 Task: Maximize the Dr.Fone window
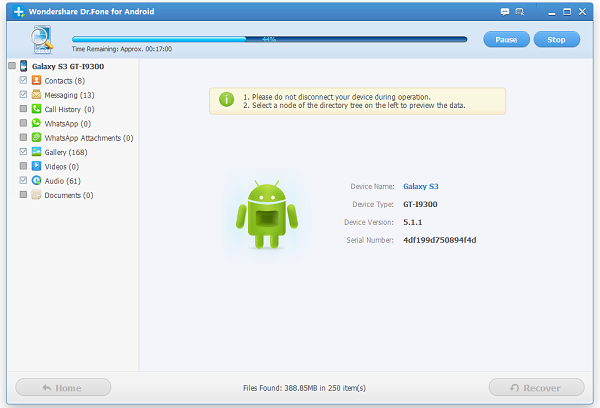click(x=567, y=12)
